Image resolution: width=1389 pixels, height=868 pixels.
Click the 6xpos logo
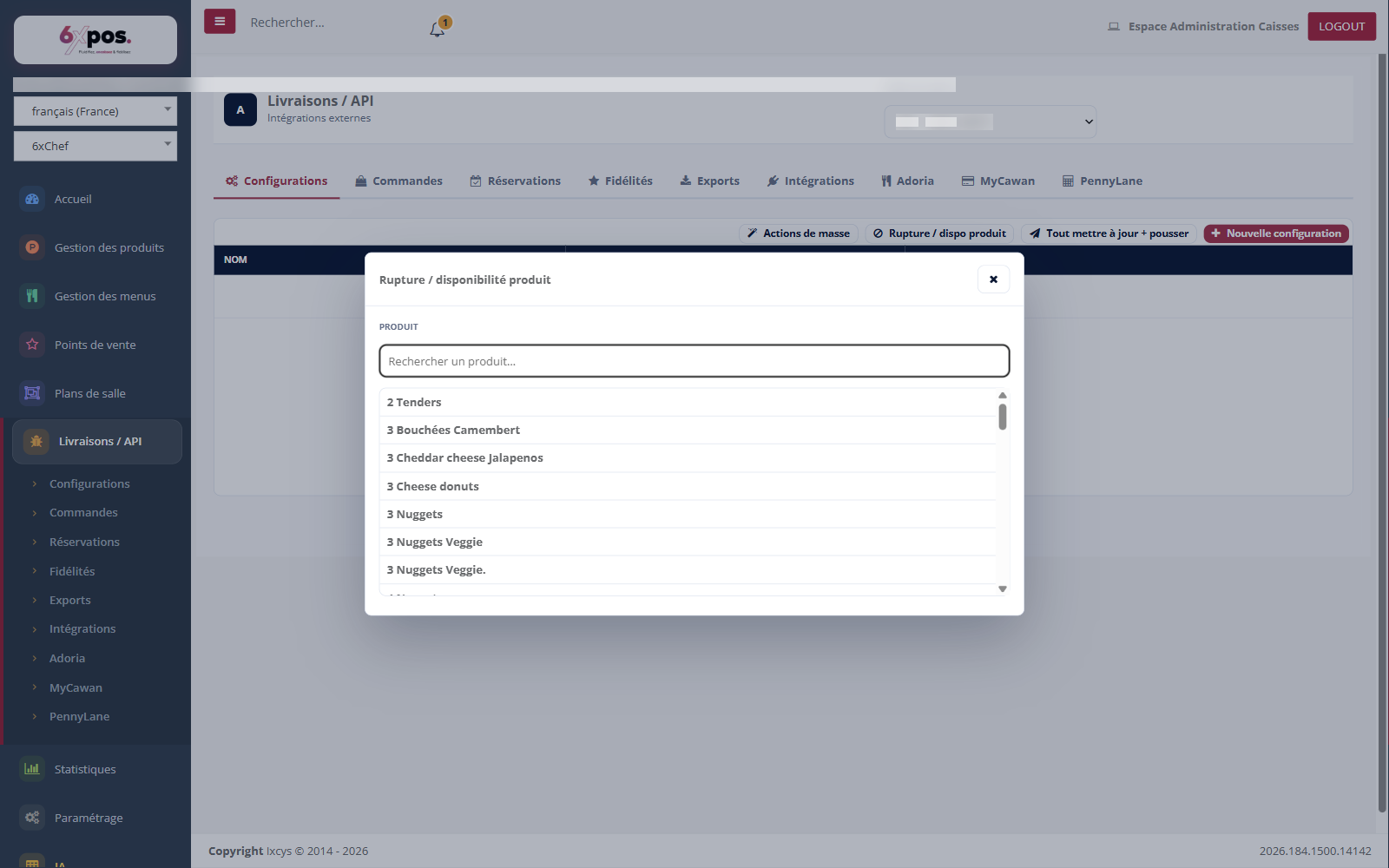point(95,39)
